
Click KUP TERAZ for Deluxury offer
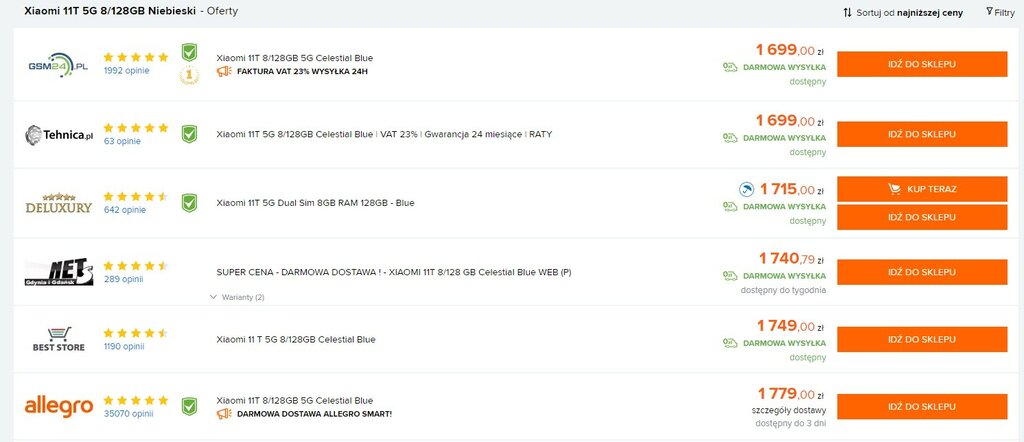[922, 189]
